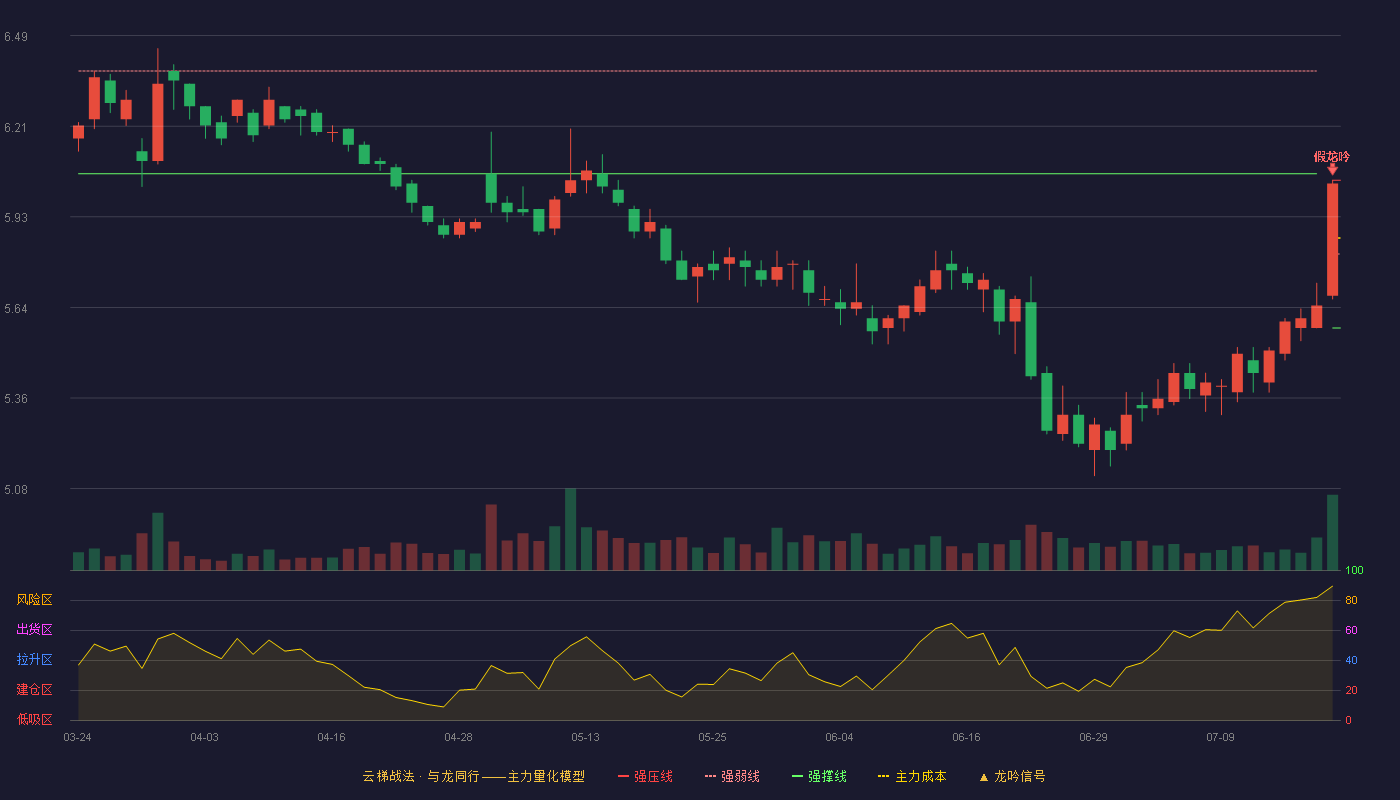
Task: Toggle the 强压线 legend entry
Action: [x=645, y=776]
